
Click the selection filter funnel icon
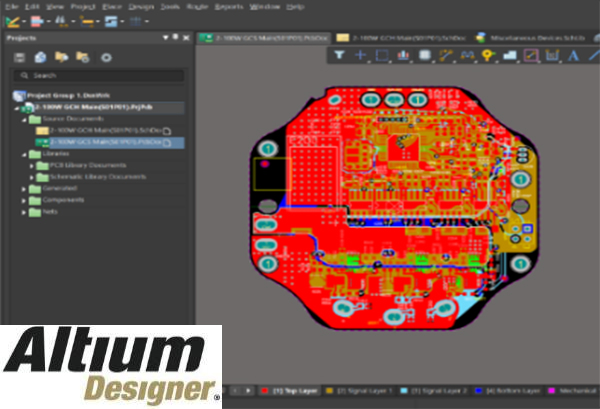tap(339, 55)
